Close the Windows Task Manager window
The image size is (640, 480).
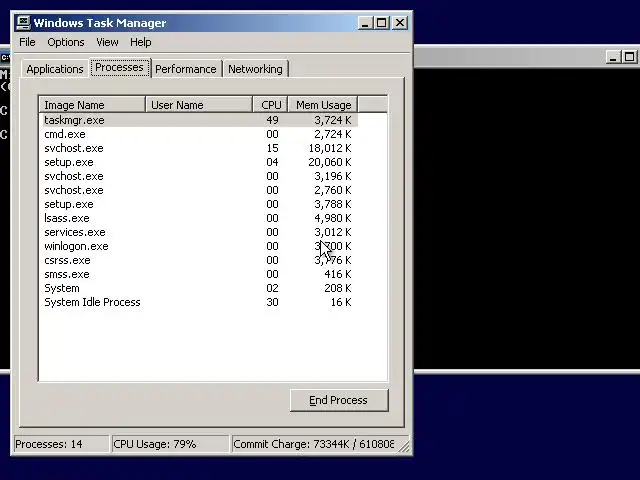point(400,23)
